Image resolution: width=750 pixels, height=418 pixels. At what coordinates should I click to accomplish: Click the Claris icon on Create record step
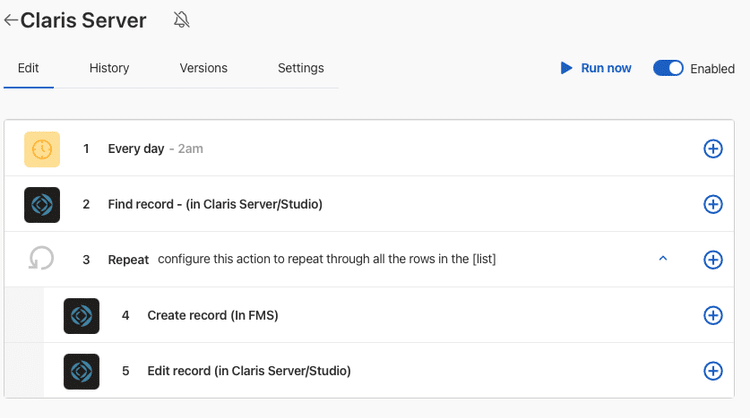point(81,315)
